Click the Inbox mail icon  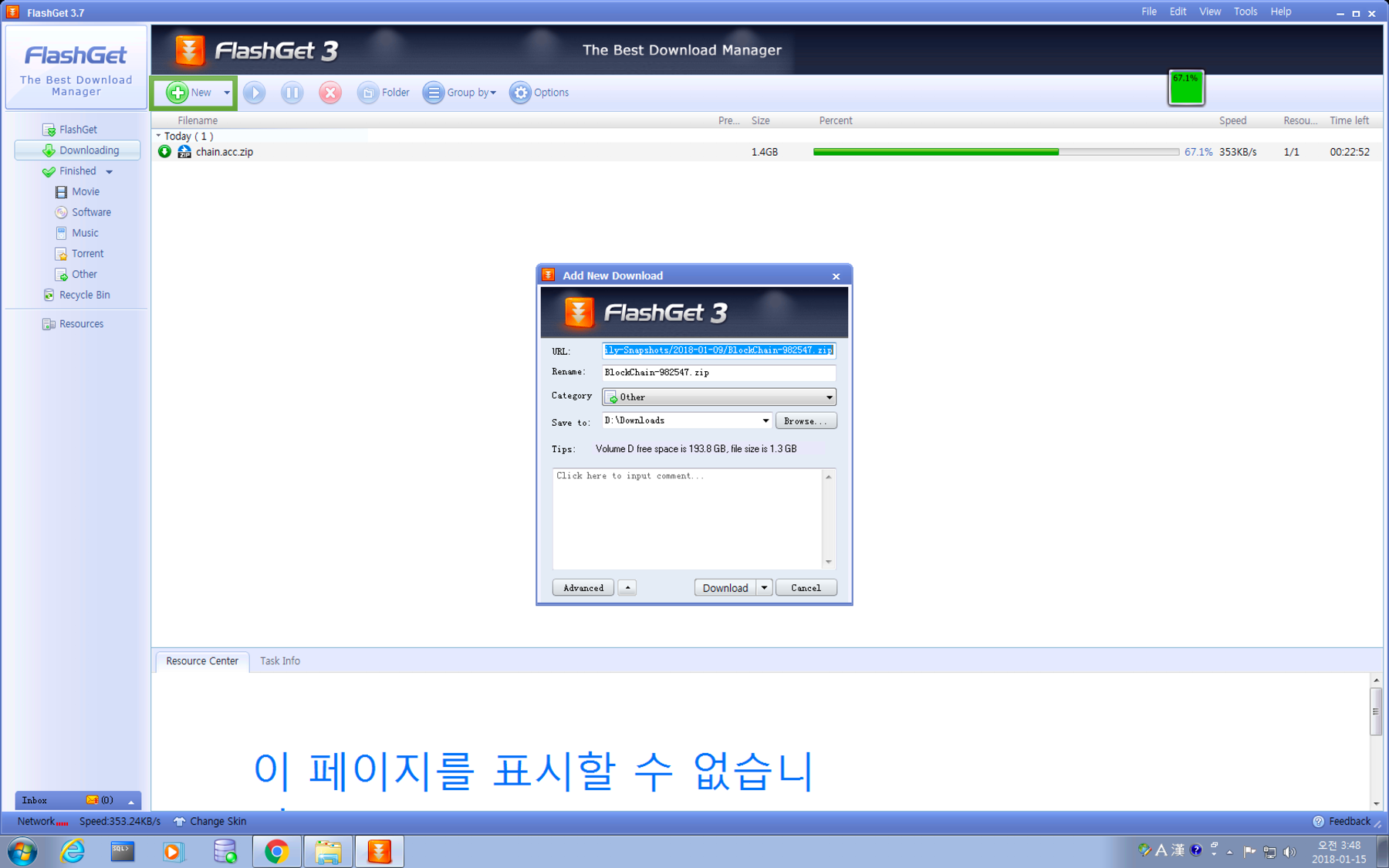coord(92,800)
